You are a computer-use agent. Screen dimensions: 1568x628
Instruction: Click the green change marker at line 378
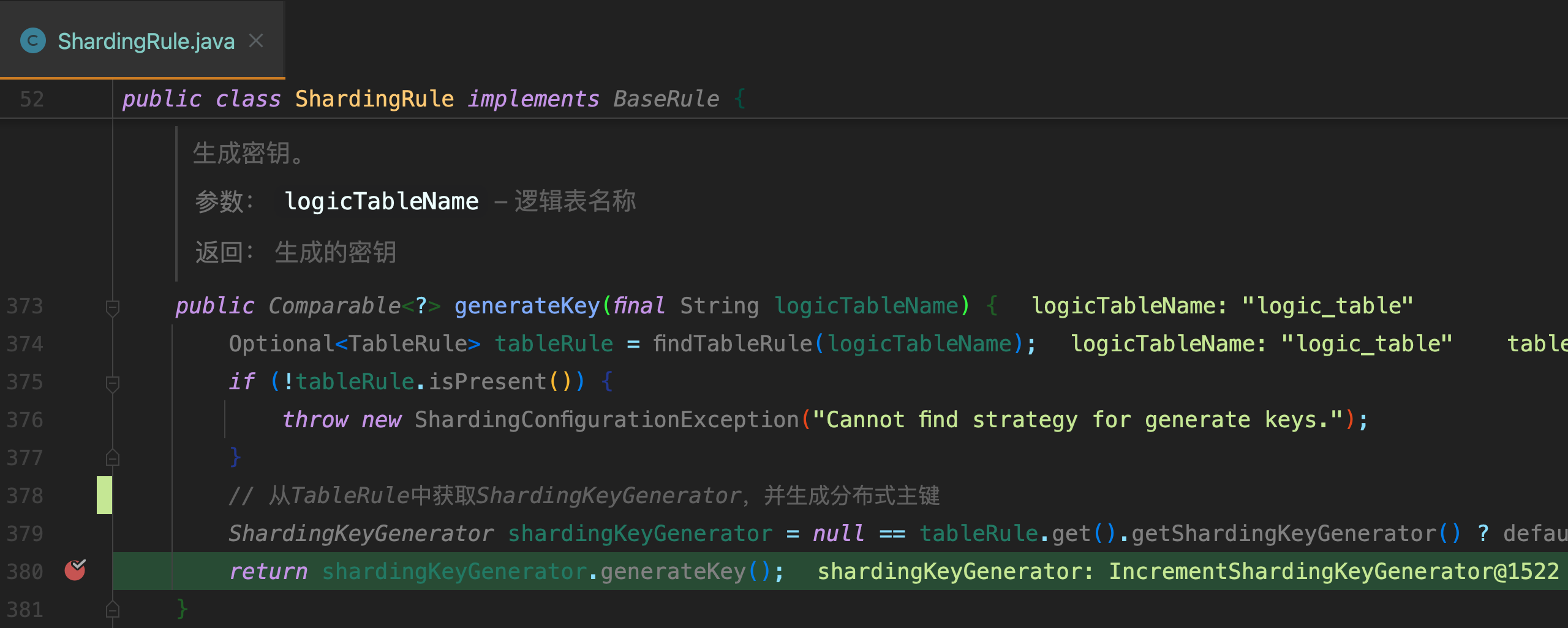pyautogui.click(x=104, y=495)
